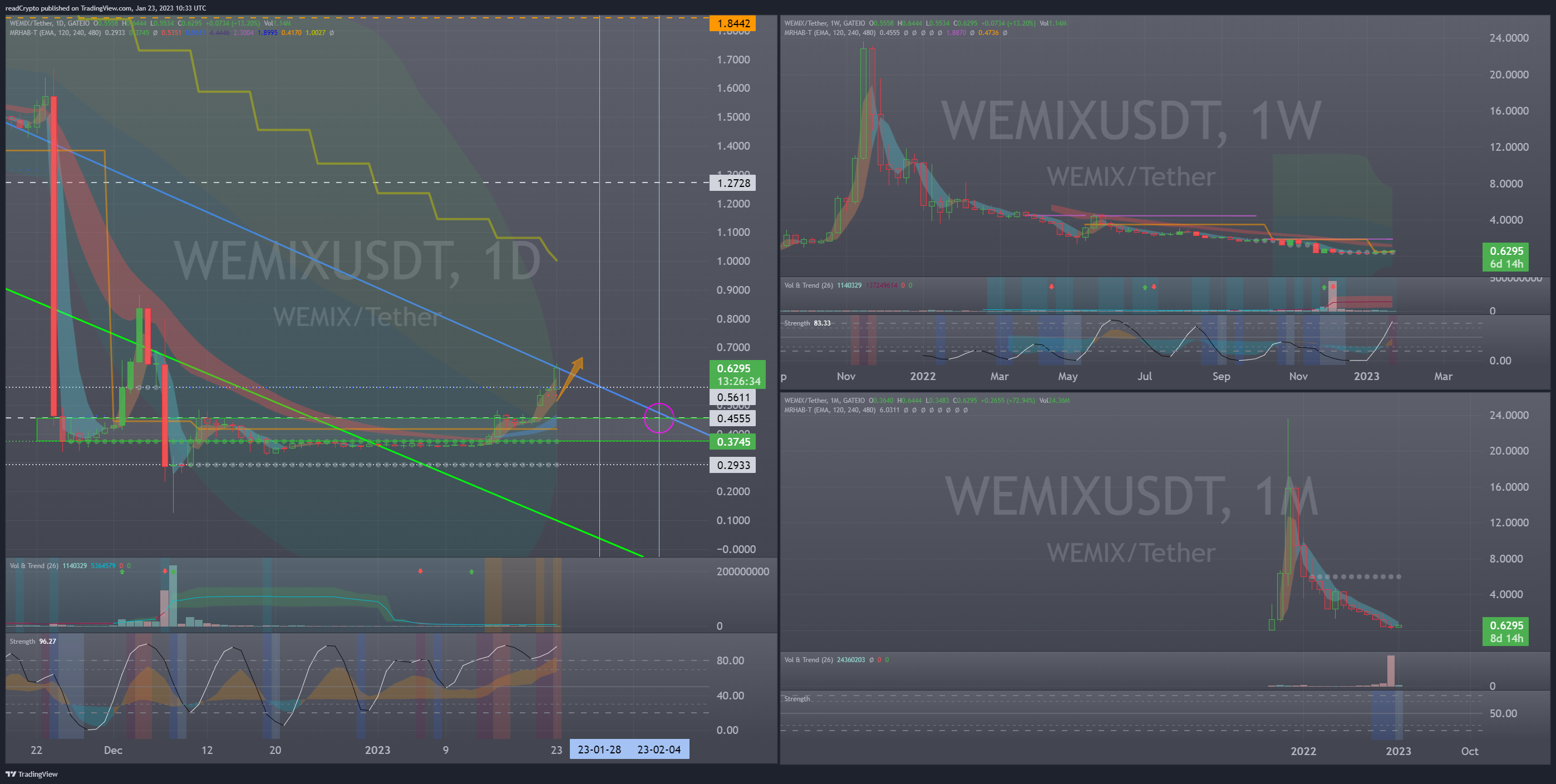Click the TradingView logo at the bottom
Screen dimensions: 1556x784
[32, 774]
